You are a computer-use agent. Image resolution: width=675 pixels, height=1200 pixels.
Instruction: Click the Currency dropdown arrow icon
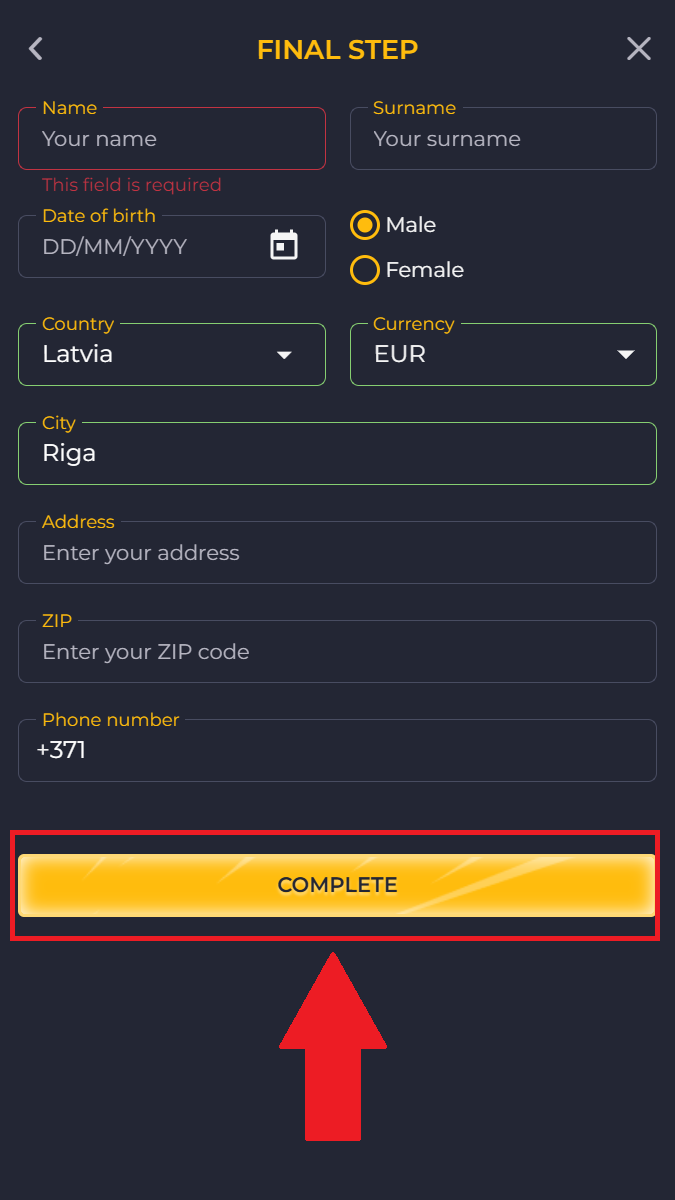626,355
